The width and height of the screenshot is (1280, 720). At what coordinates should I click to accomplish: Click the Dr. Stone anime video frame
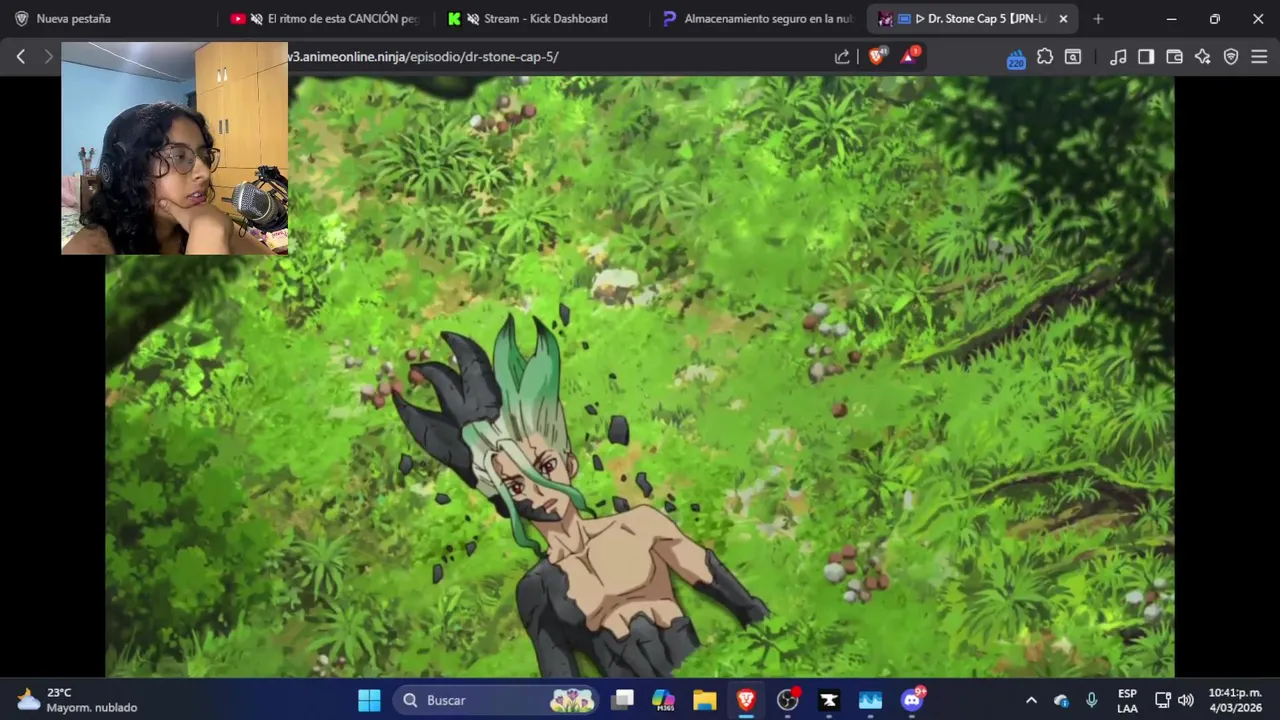pos(640,378)
